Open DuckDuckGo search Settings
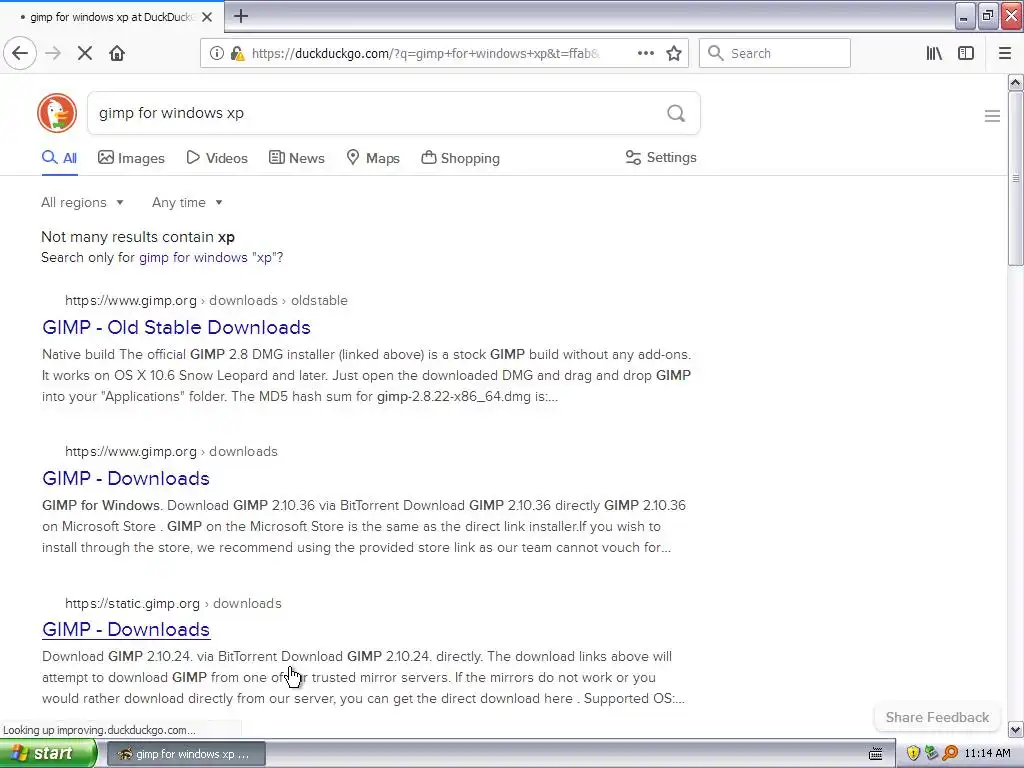1024x768 pixels. coord(661,157)
